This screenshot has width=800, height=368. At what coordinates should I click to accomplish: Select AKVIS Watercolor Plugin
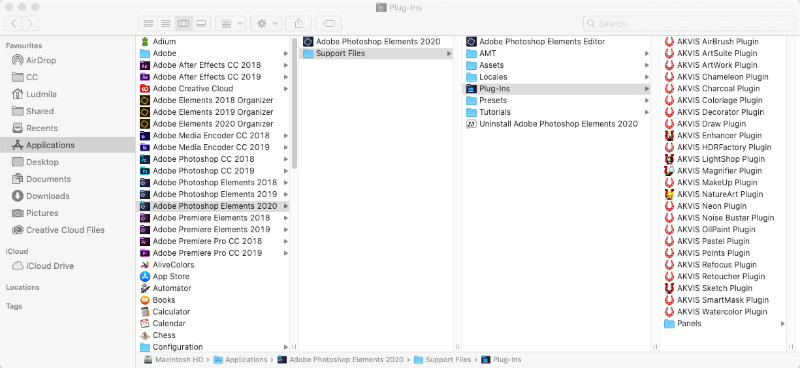coord(716,311)
